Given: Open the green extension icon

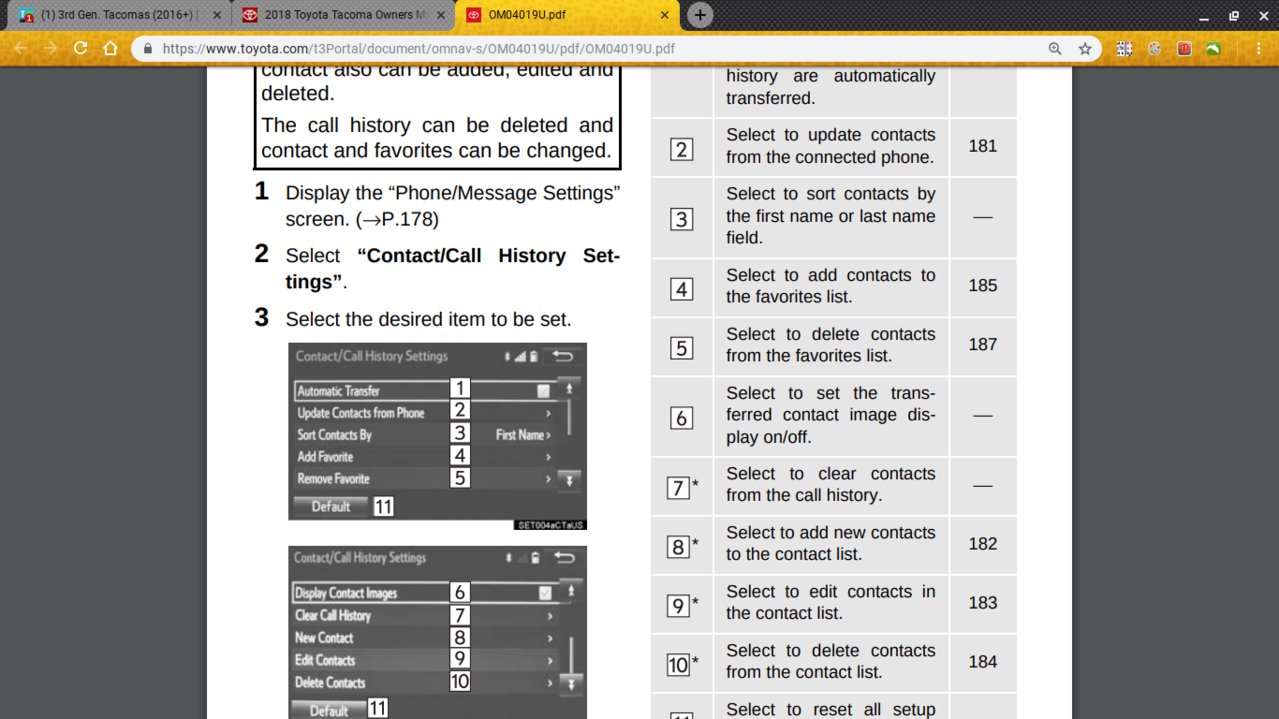Looking at the screenshot, I should point(1213,48).
